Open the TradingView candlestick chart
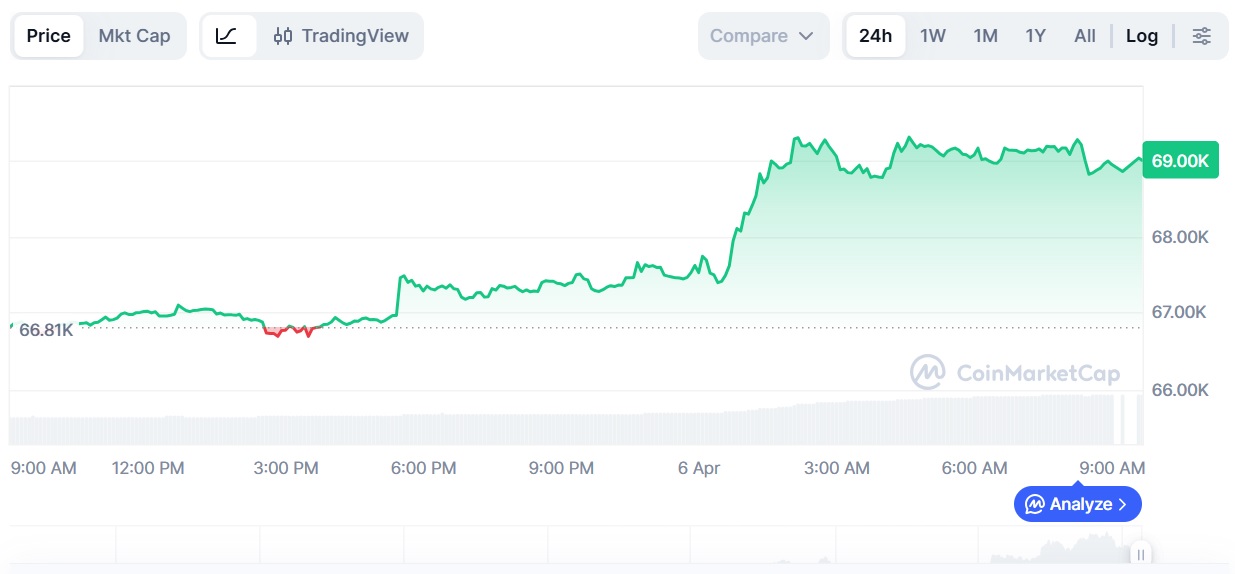 point(341,36)
